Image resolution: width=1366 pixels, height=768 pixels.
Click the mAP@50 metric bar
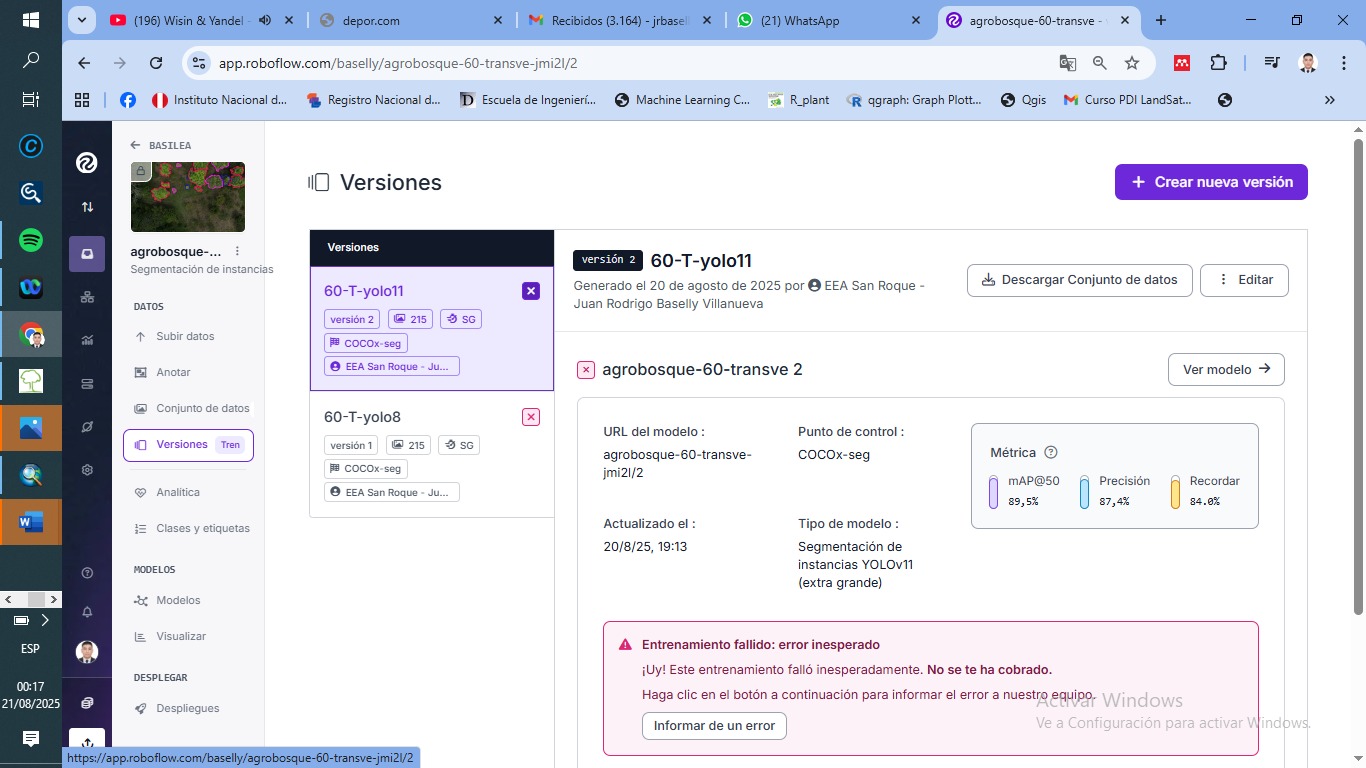click(x=993, y=490)
